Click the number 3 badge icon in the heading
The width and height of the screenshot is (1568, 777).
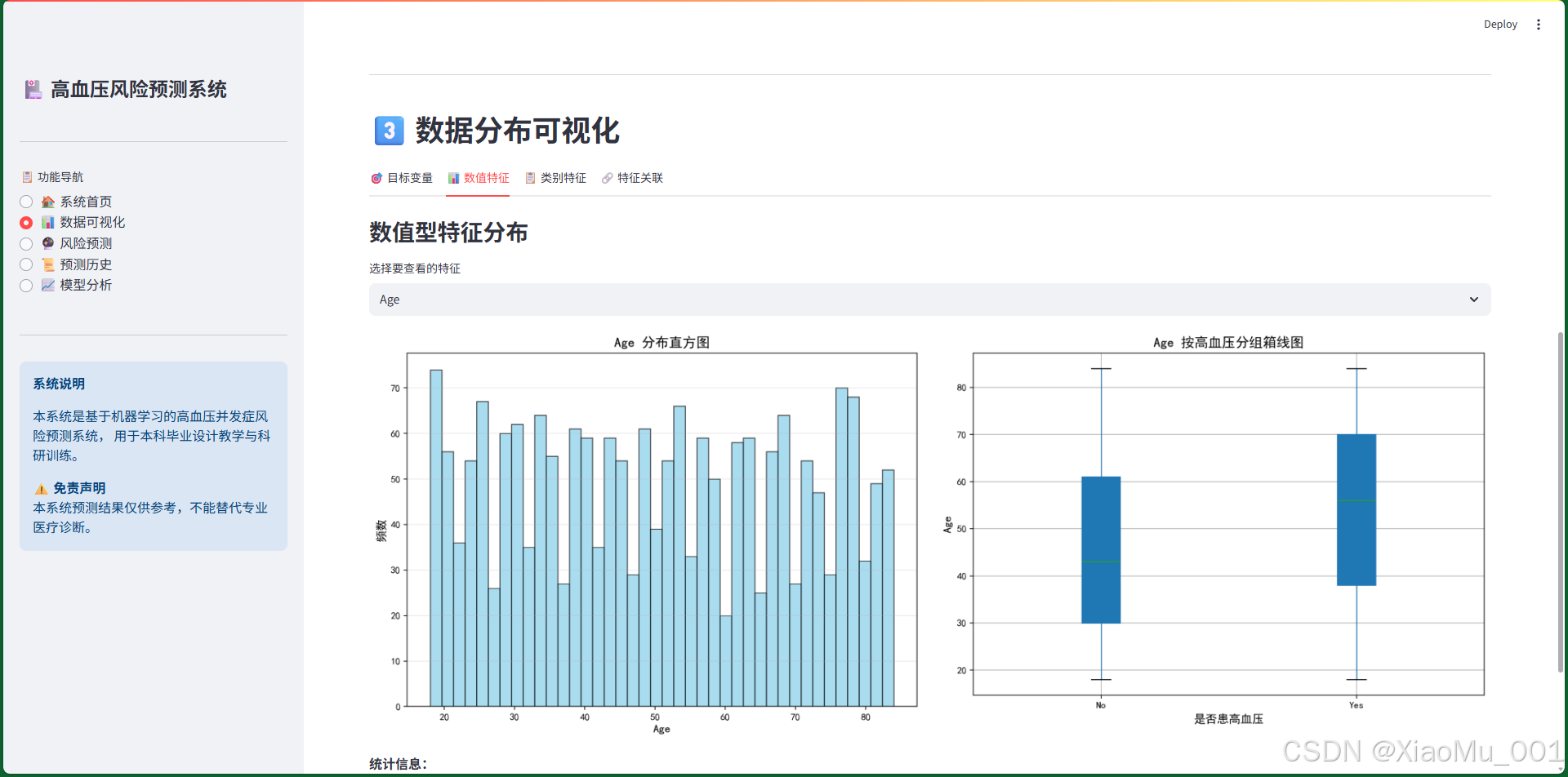[x=389, y=131]
